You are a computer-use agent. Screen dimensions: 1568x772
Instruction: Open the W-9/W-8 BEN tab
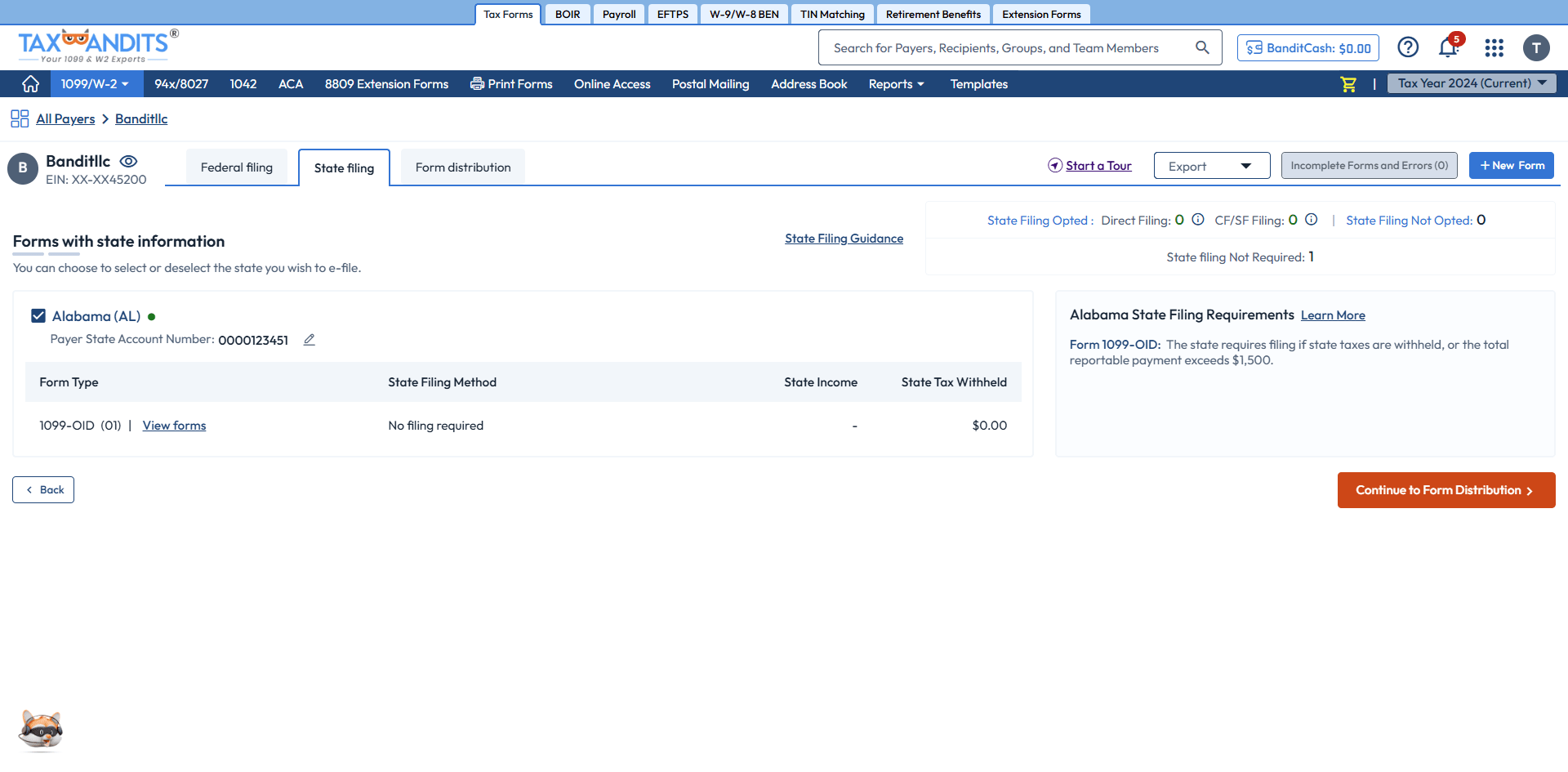coord(744,14)
